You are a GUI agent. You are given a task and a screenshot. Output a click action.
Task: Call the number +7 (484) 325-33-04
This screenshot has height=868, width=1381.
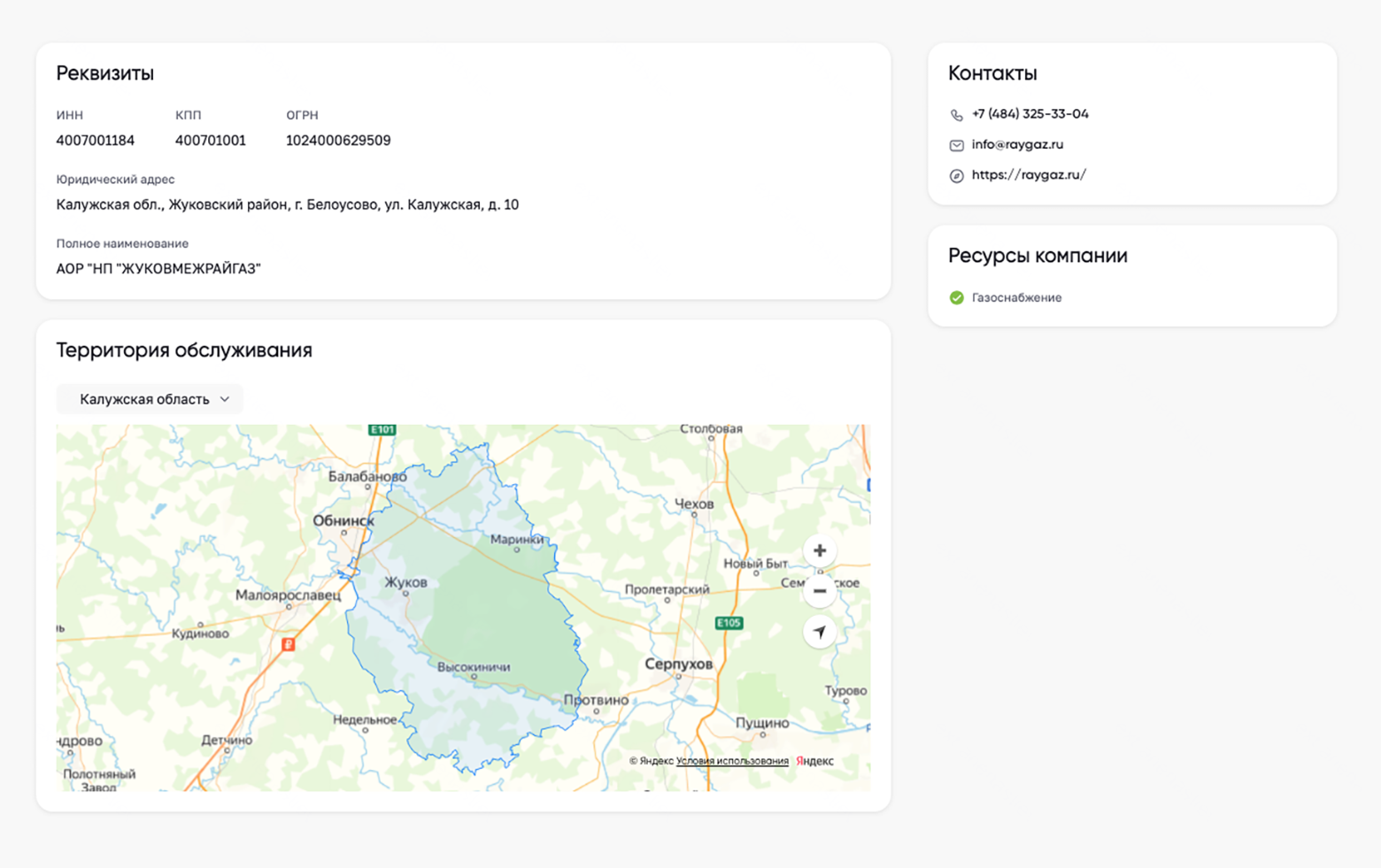coord(1030,114)
